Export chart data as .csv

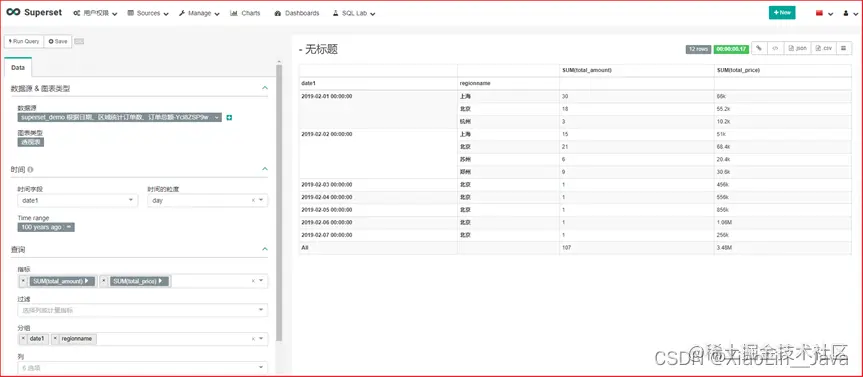pyautogui.click(x=824, y=48)
